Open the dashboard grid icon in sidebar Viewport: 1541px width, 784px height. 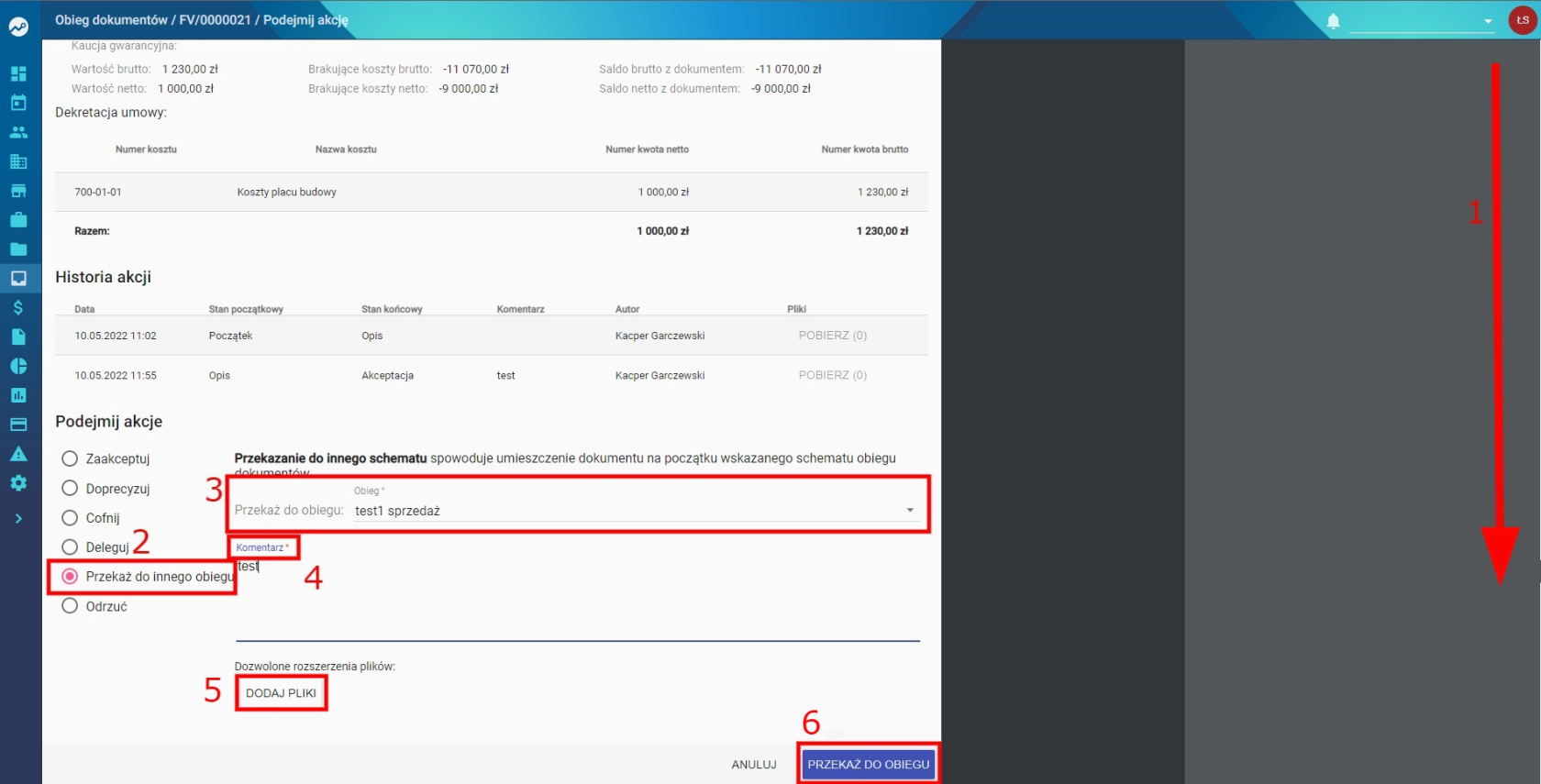pos(18,73)
